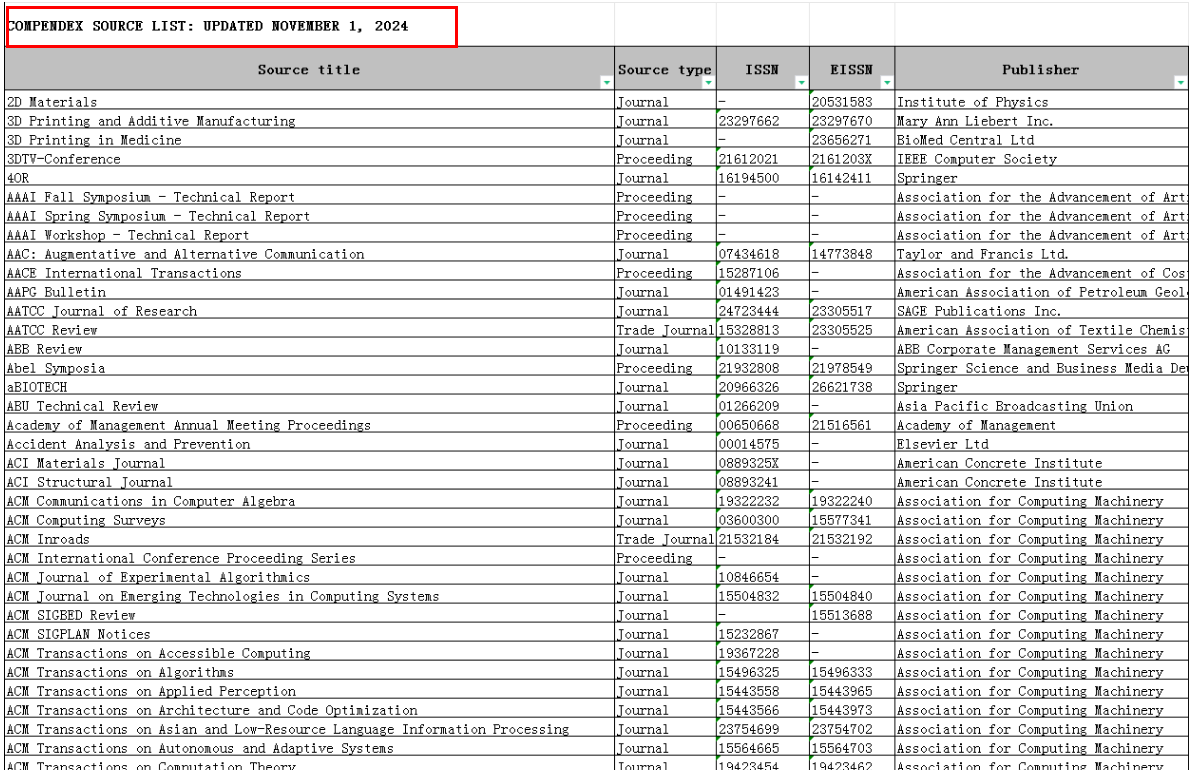Select 'ACM Transactions on Applied Perception'
The width and height of the screenshot is (1193, 770).
coord(310,691)
